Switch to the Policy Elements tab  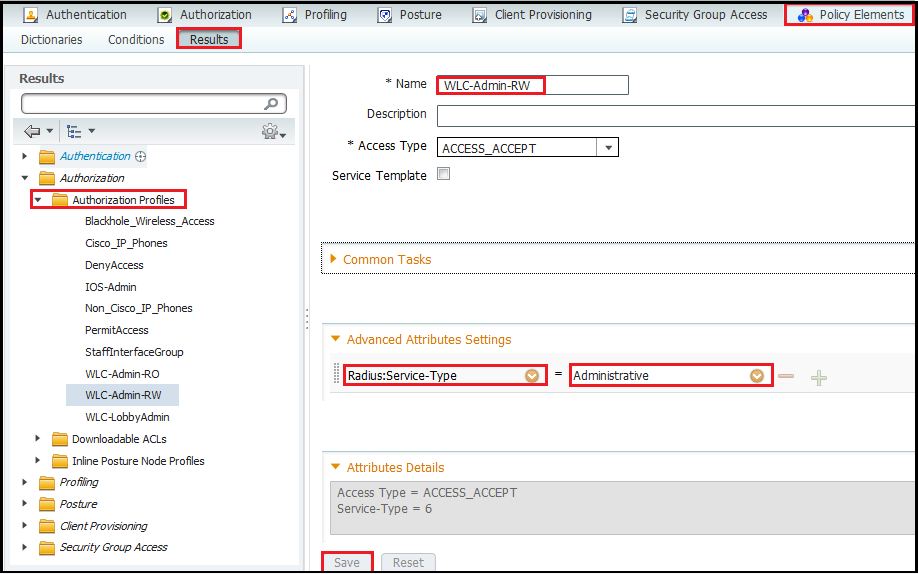coord(850,15)
